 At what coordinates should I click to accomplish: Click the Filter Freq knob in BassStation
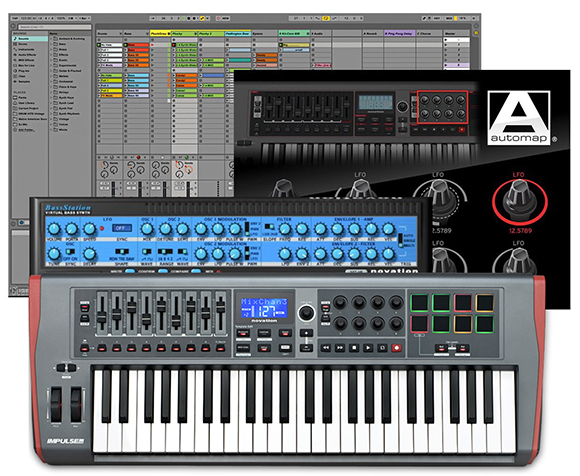[285, 229]
